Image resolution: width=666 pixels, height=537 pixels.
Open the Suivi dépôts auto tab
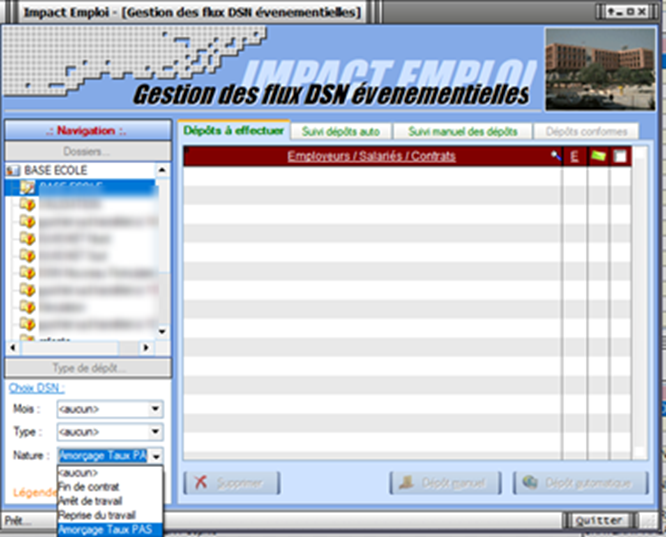pos(341,132)
